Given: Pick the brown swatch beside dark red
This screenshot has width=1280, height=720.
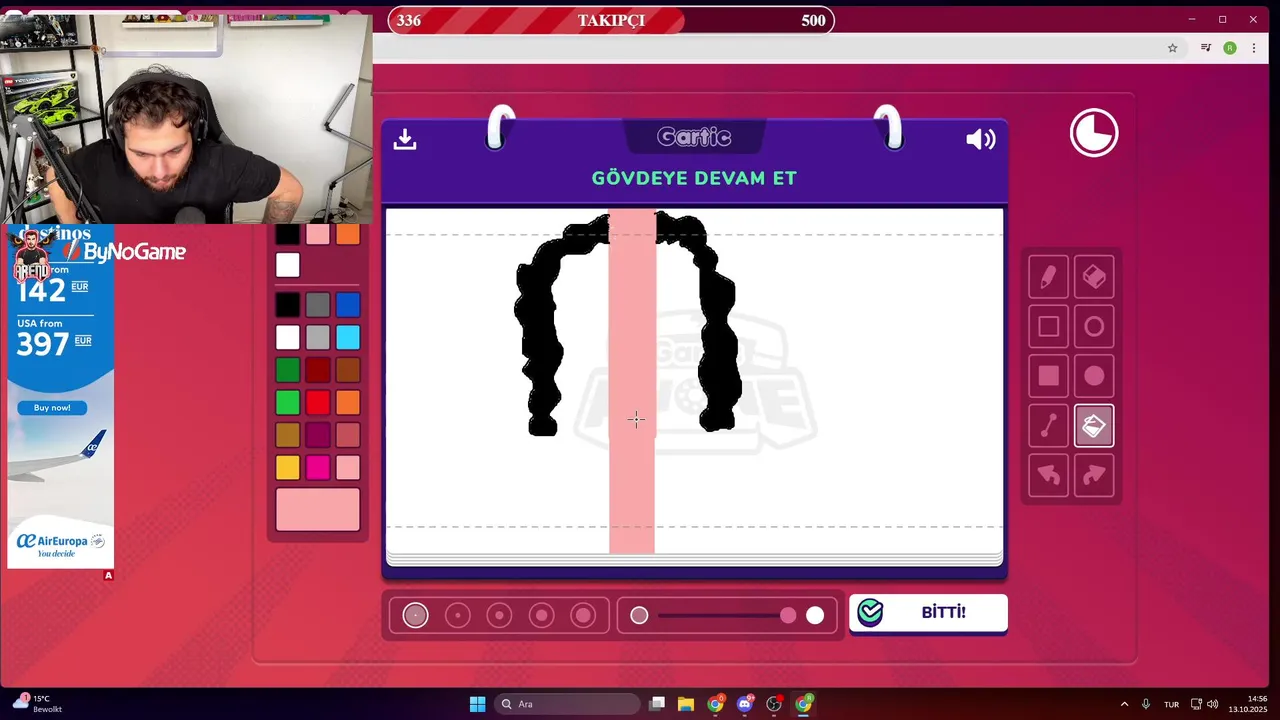Looking at the screenshot, I should (347, 370).
